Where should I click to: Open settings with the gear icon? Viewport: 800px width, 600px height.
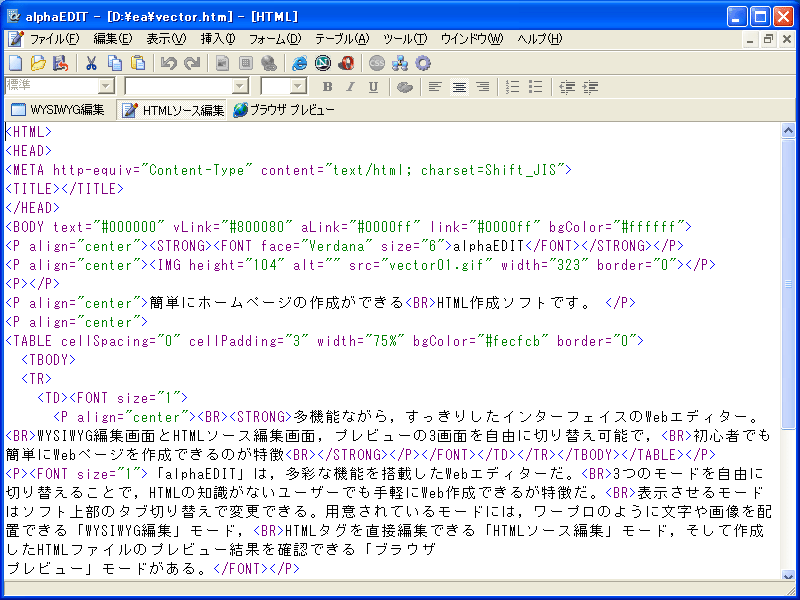coord(423,63)
